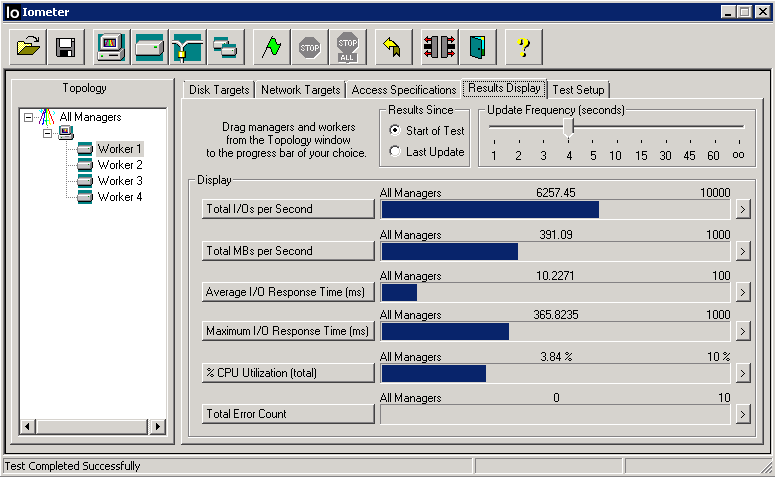Start a new disk worker
This screenshot has height=477, width=775.
click(150, 47)
